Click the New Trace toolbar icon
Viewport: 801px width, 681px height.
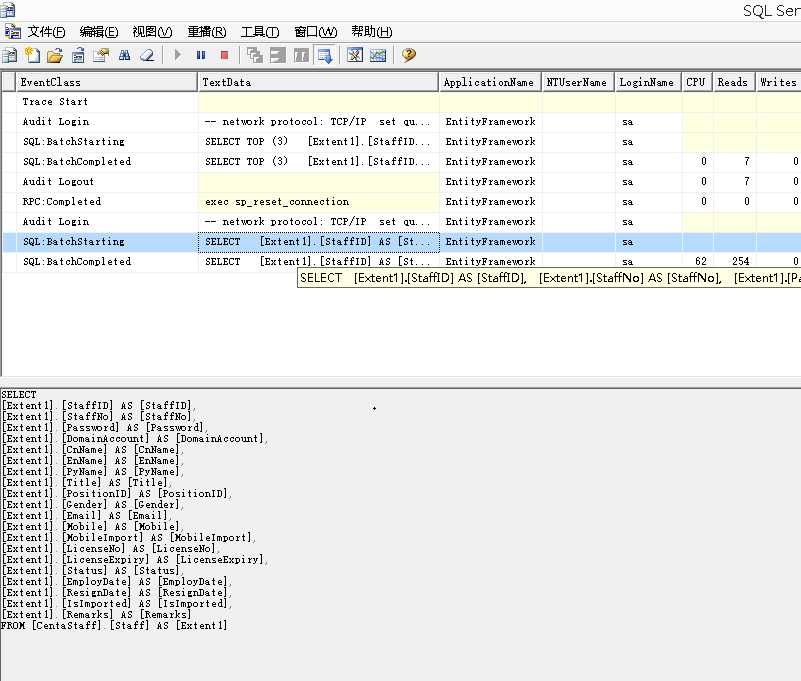[9, 55]
